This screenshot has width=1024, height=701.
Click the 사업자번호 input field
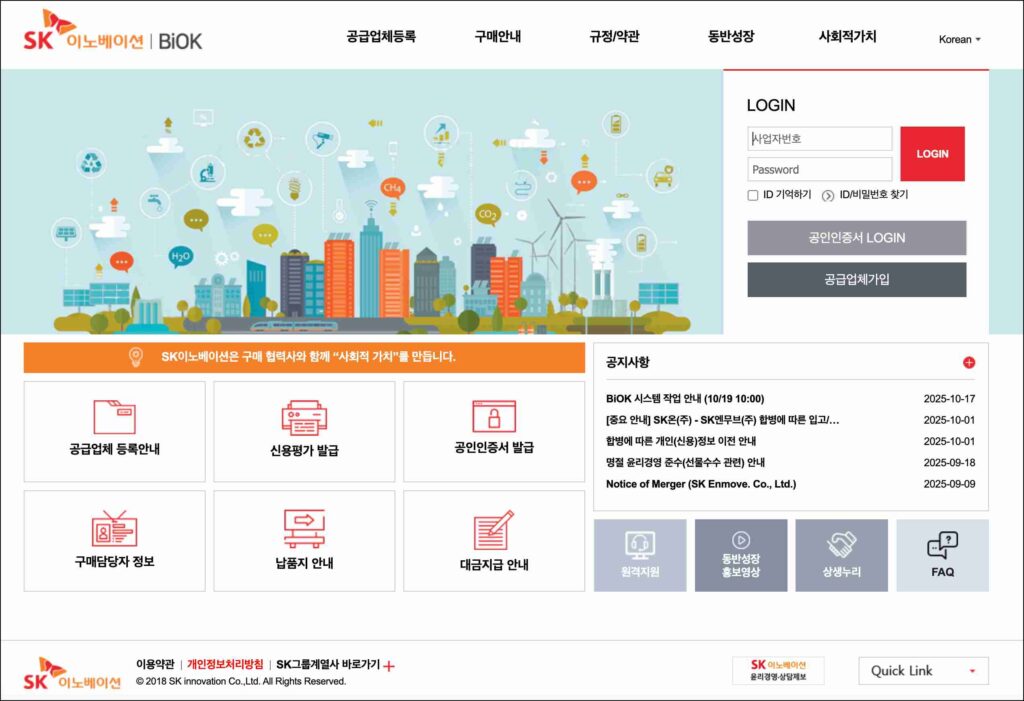819,139
